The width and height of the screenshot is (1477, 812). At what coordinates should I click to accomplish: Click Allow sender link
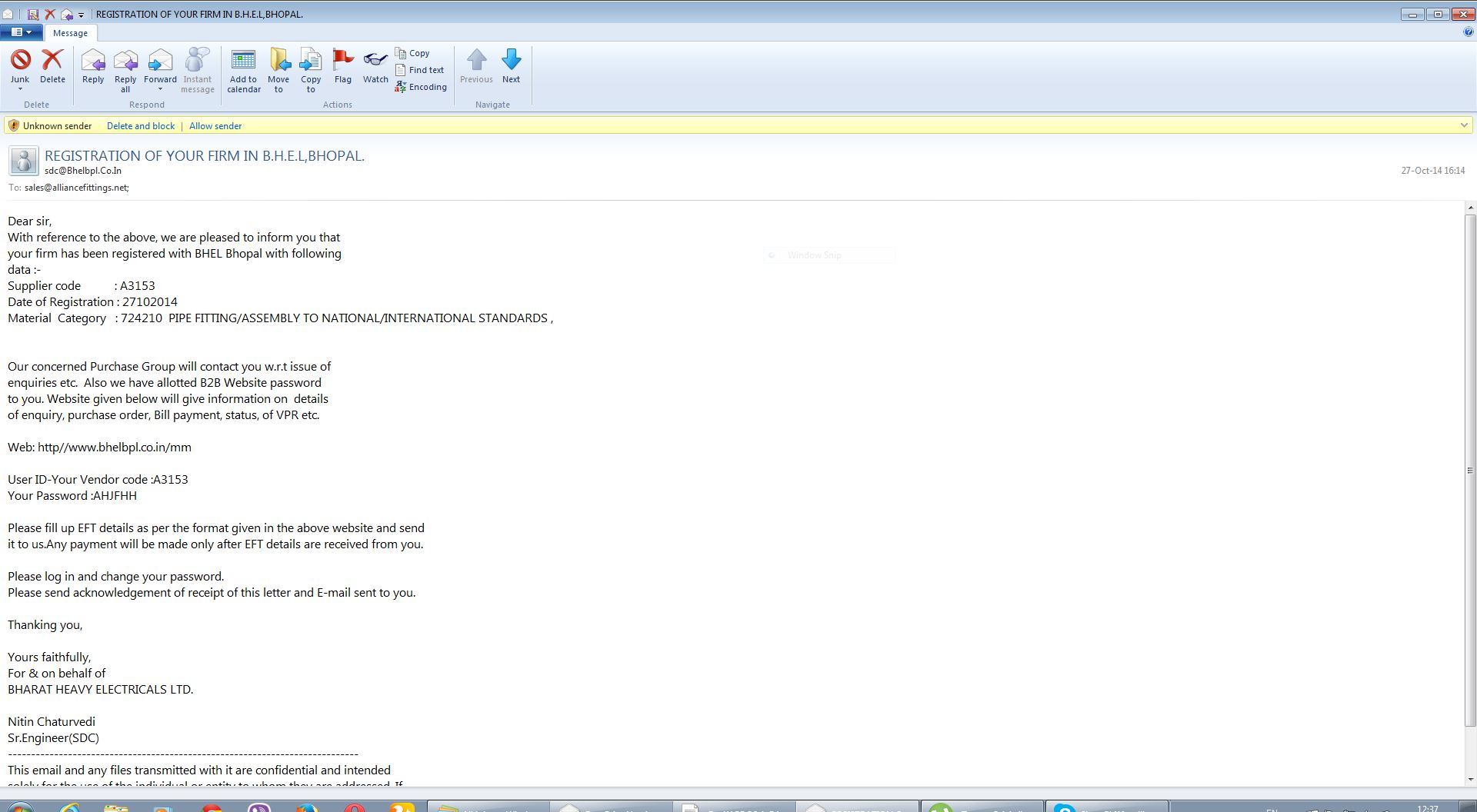pyautogui.click(x=215, y=126)
